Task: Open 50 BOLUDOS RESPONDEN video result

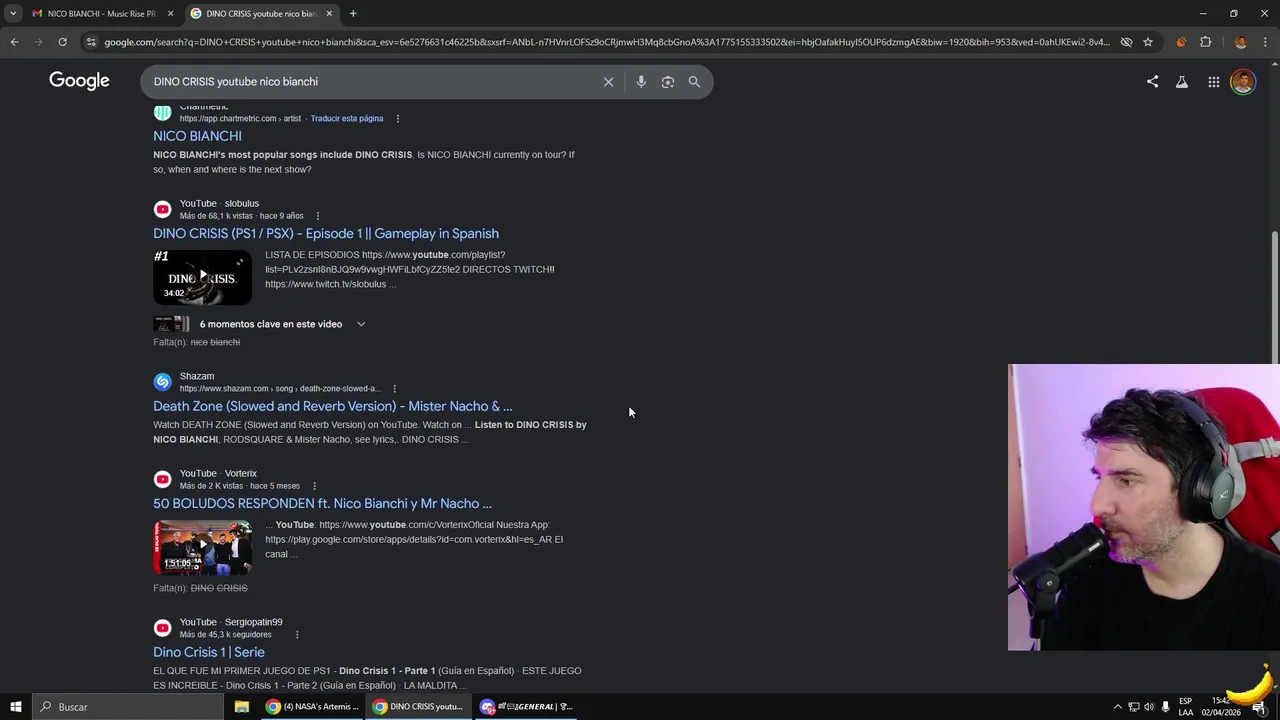Action: coord(322,503)
